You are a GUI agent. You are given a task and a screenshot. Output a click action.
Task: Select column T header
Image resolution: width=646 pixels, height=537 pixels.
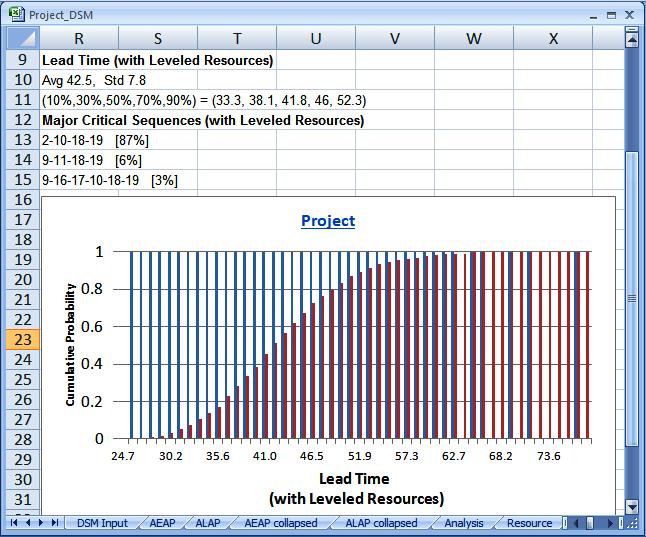point(237,38)
